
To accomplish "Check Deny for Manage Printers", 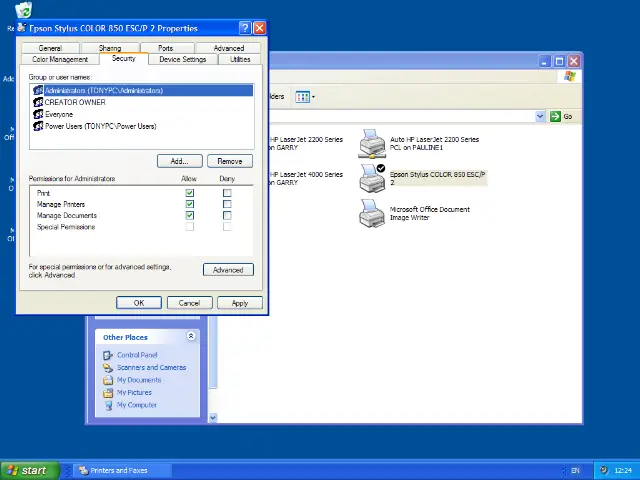I will 227,204.
